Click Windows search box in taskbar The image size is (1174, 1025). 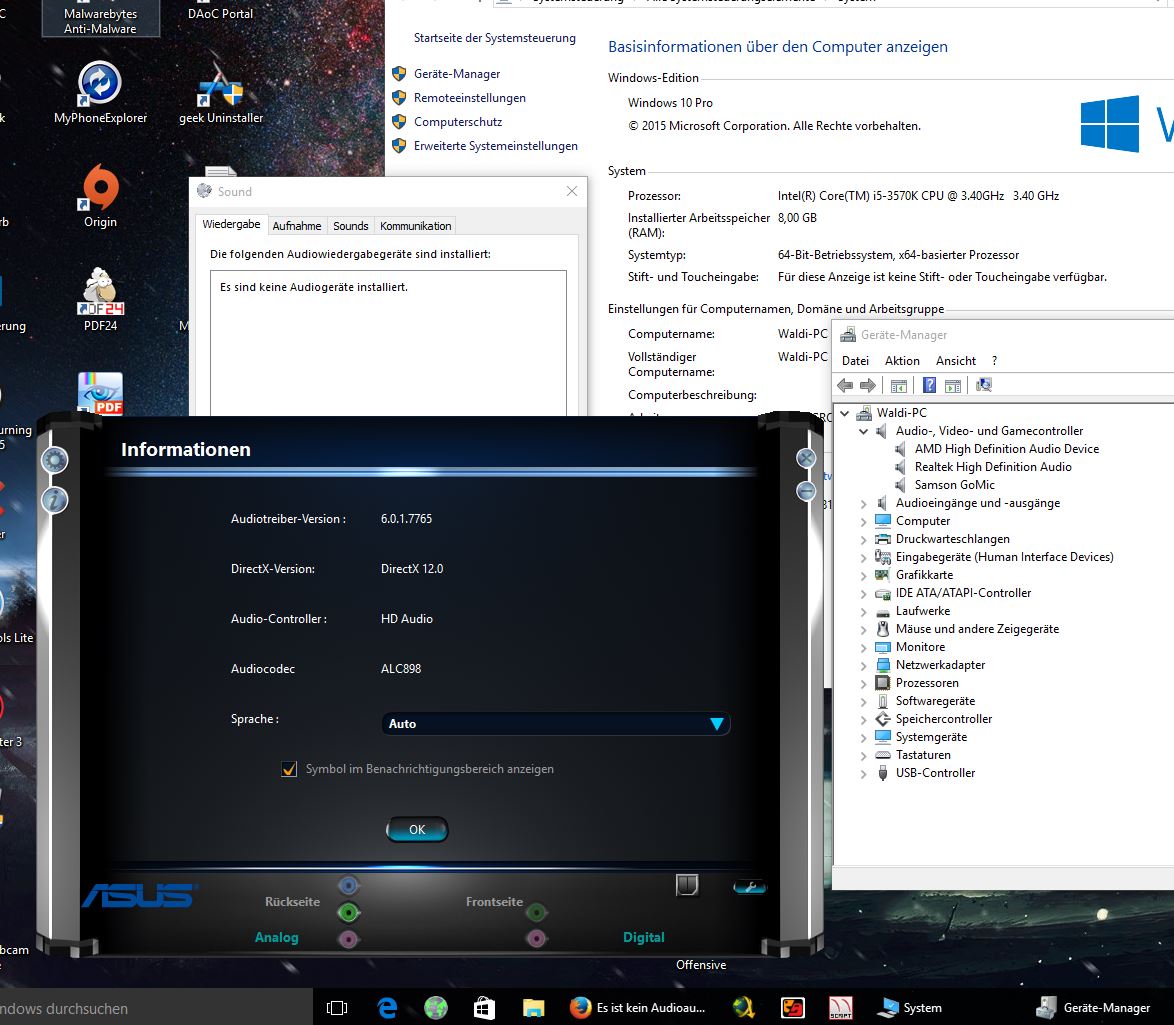(x=156, y=1008)
